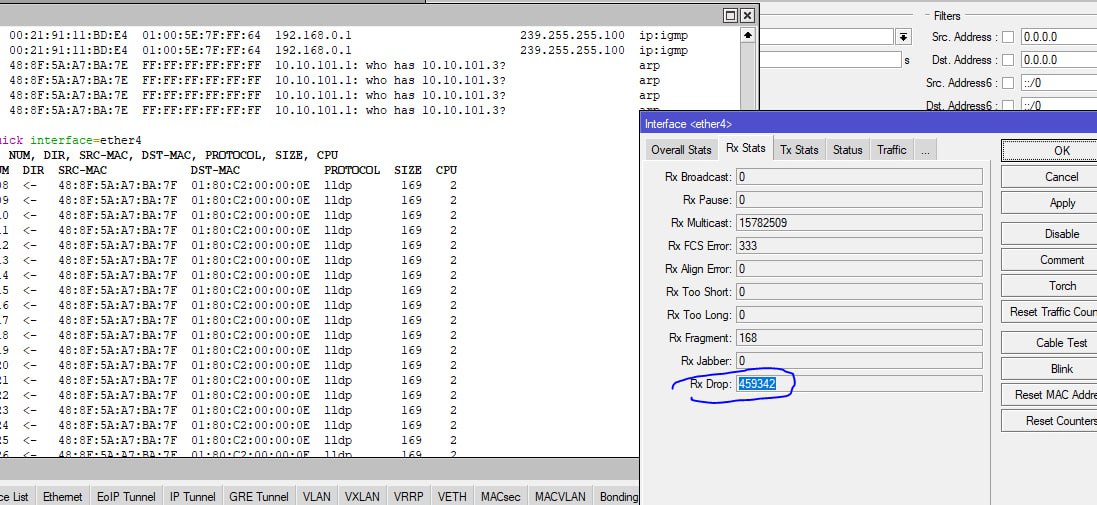Edit the Dst. Address 0.0.0.0 field

1059,60
